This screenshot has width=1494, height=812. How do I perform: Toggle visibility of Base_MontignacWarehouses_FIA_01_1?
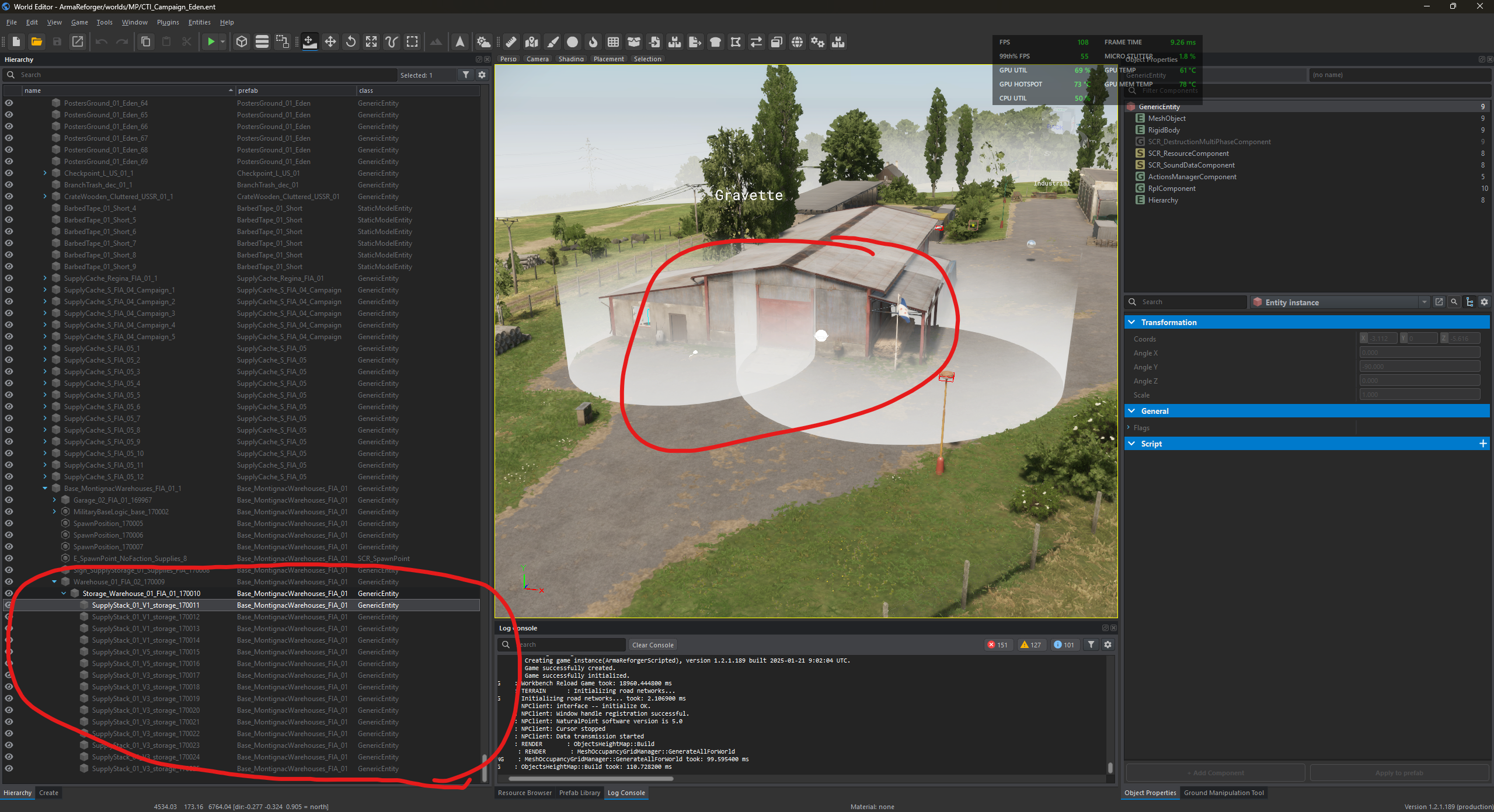[x=9, y=488]
